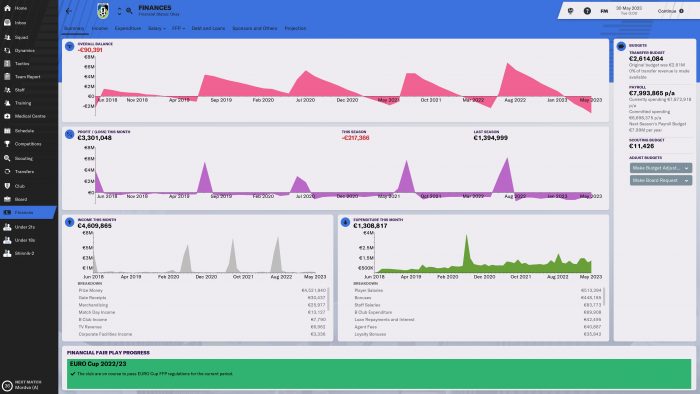Click the back arrow in header

(x=68, y=11)
